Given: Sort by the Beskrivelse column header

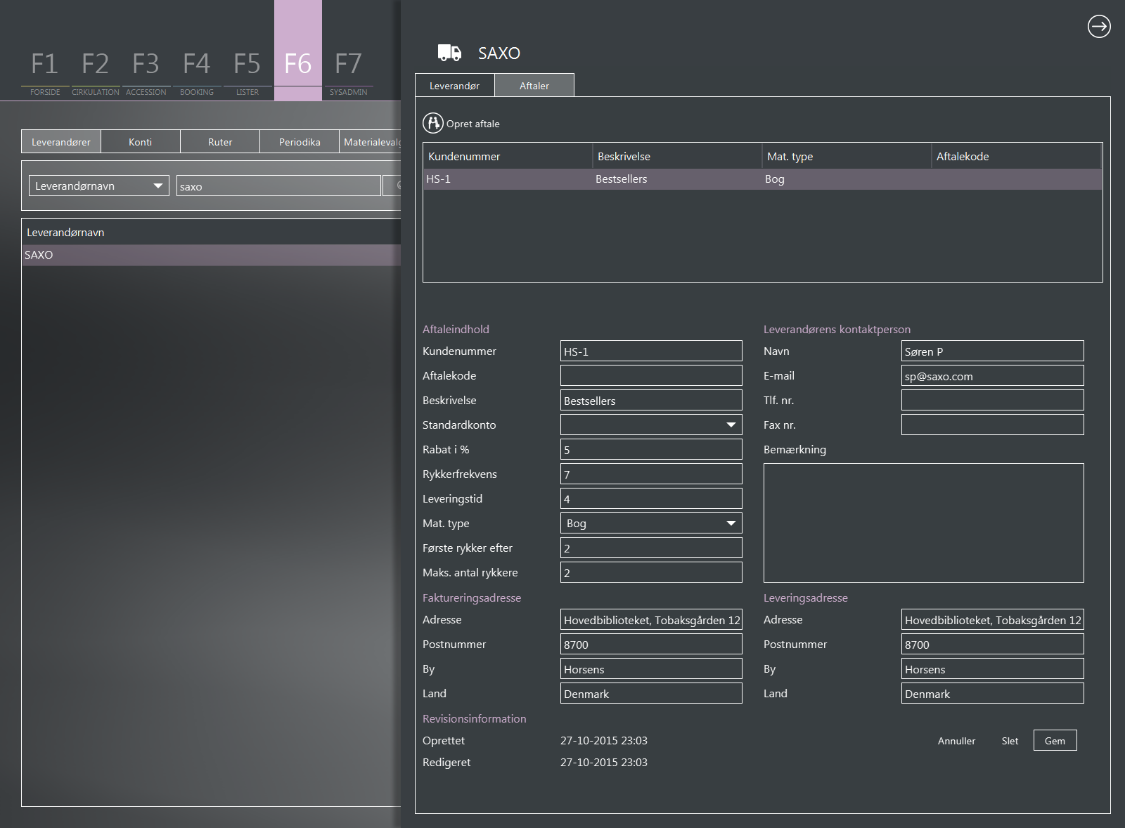Looking at the screenshot, I should point(677,156).
